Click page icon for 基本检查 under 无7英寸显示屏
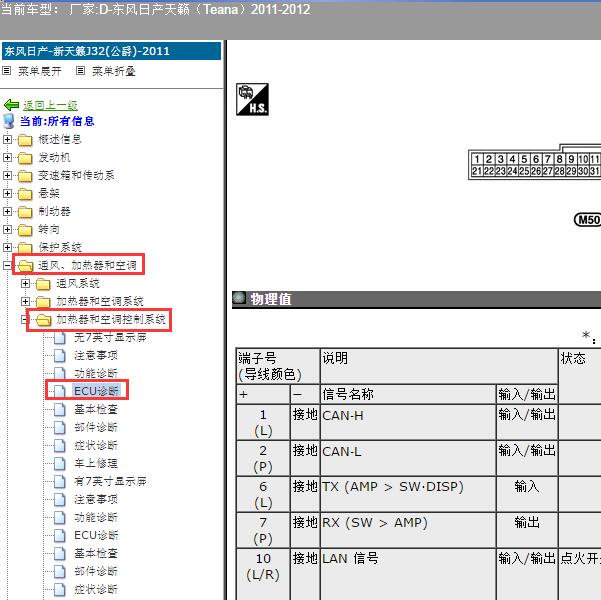Image resolution: width=601 pixels, height=600 pixels. click(60, 409)
